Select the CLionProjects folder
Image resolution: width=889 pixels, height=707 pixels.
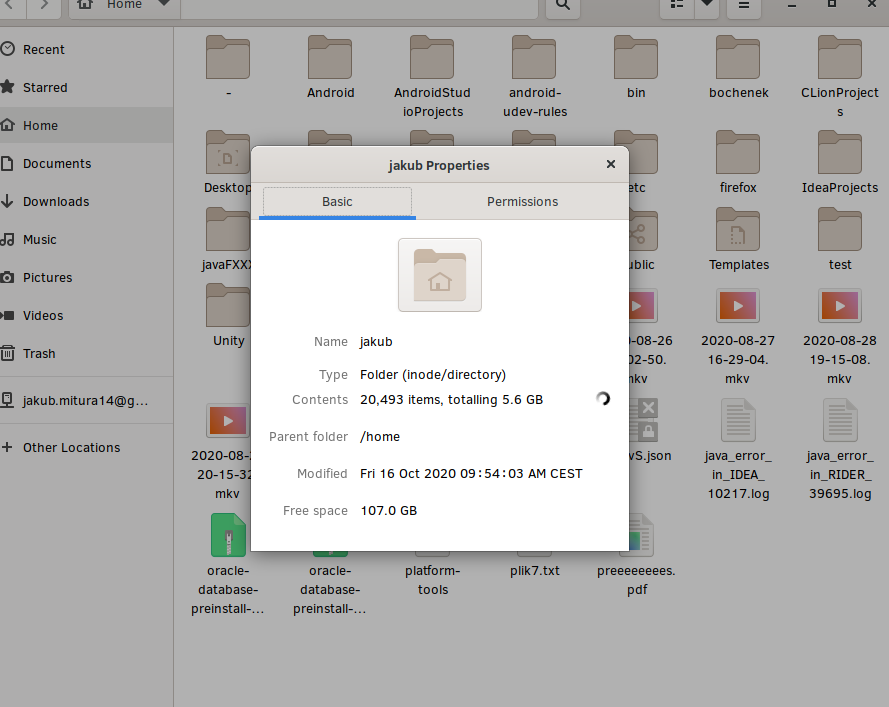840,75
